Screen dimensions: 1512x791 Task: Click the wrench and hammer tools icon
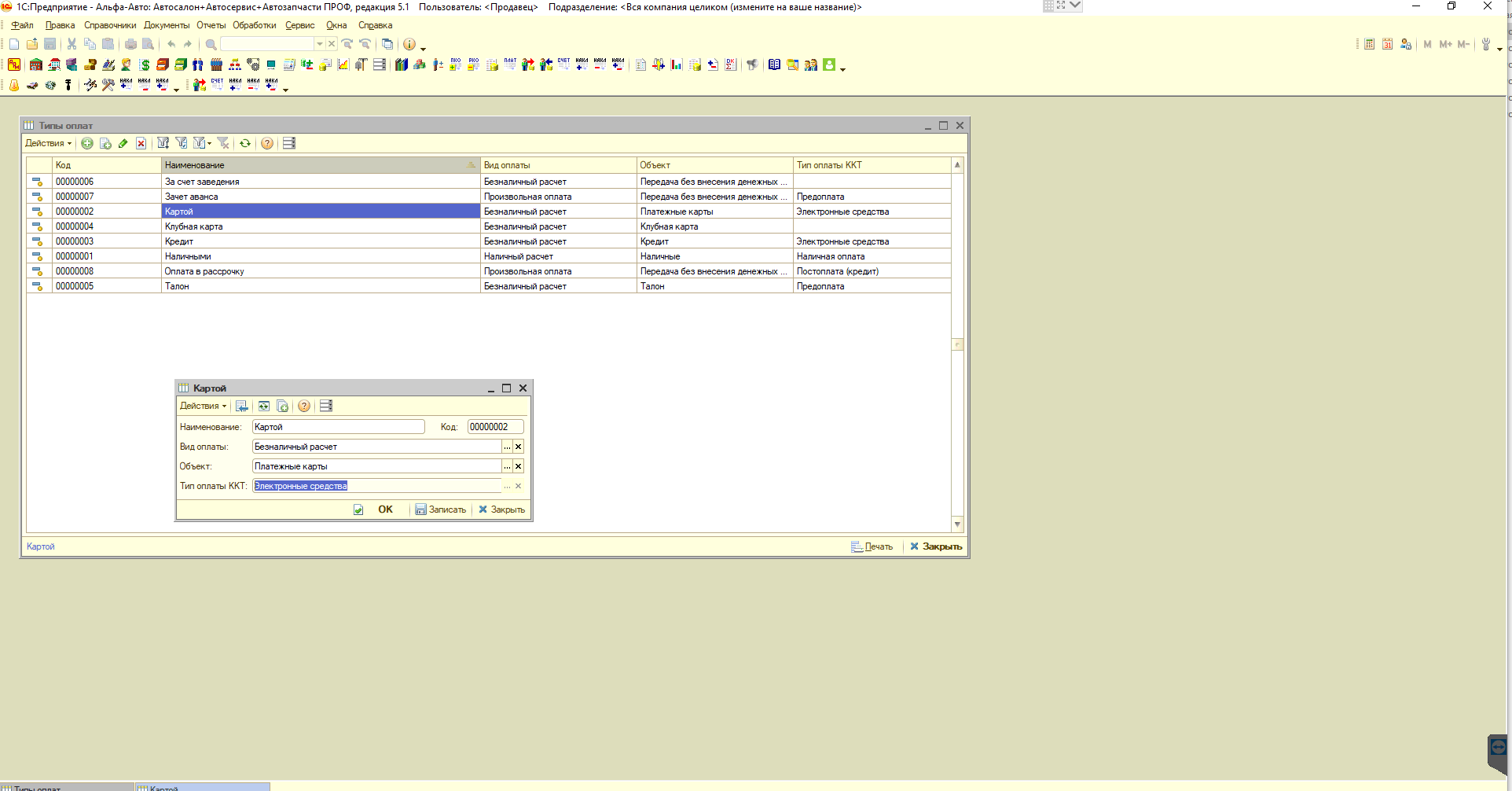pyautogui.click(x=108, y=85)
